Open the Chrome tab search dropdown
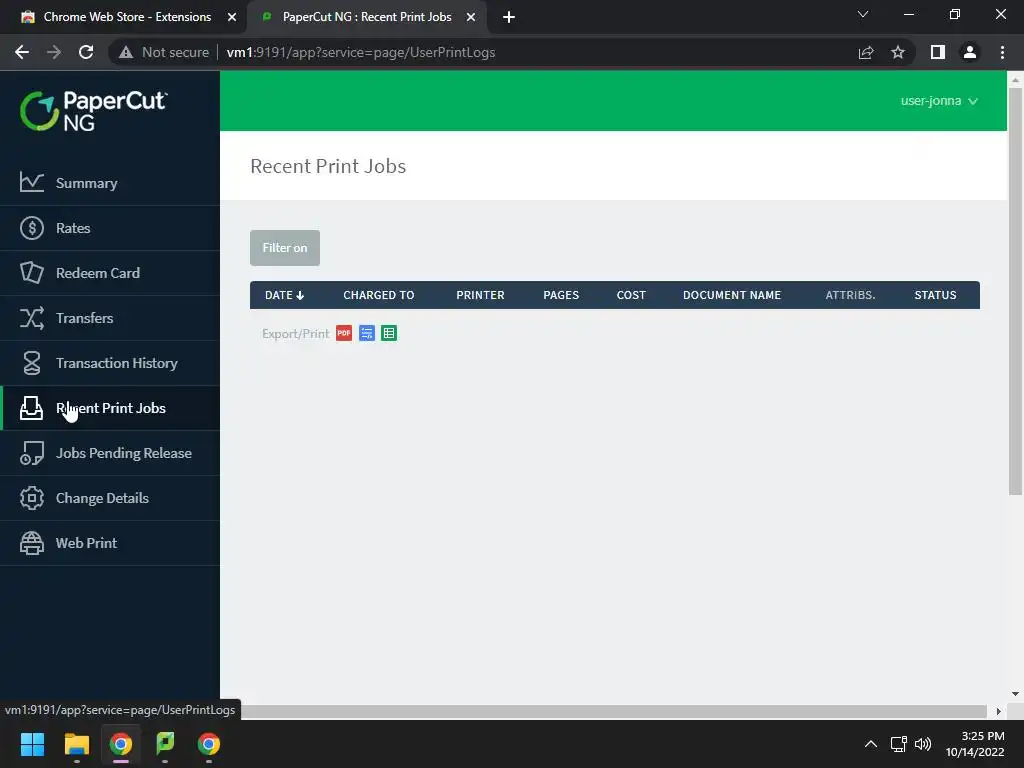 point(863,14)
